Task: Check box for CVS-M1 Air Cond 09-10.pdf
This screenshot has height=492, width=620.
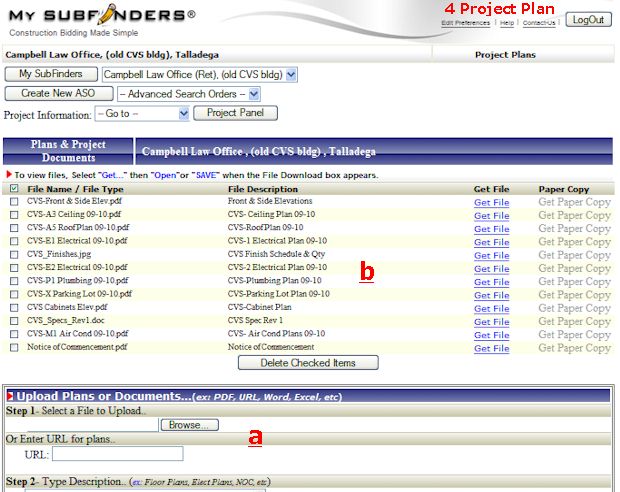Action: [14, 334]
